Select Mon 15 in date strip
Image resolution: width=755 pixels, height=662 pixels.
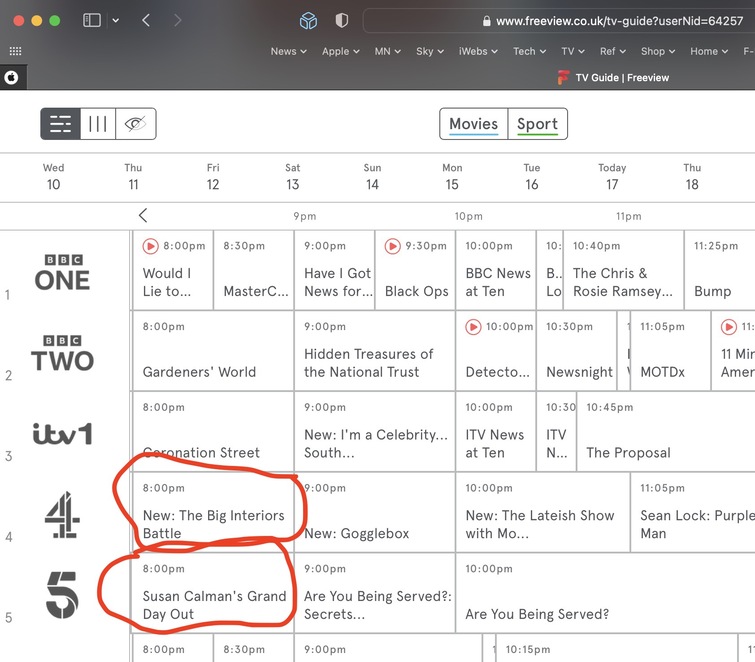click(x=452, y=177)
